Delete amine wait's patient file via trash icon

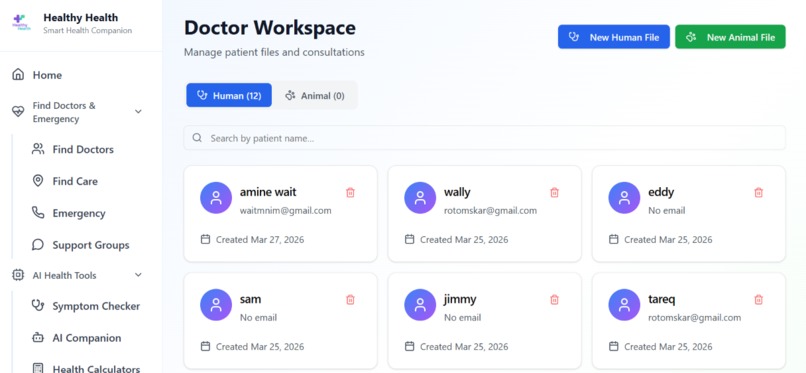coord(350,193)
